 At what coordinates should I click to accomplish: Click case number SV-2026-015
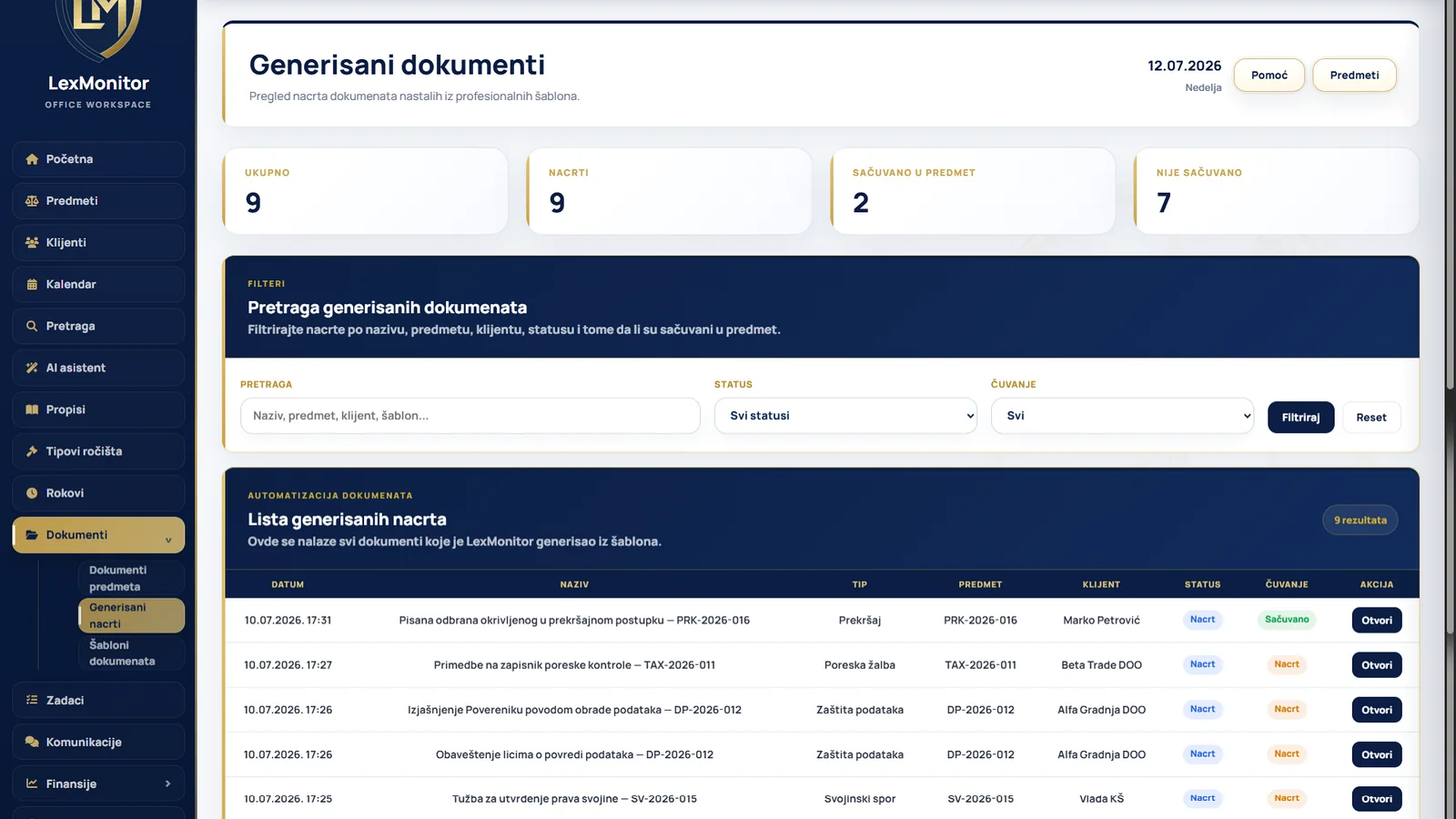pyautogui.click(x=980, y=799)
